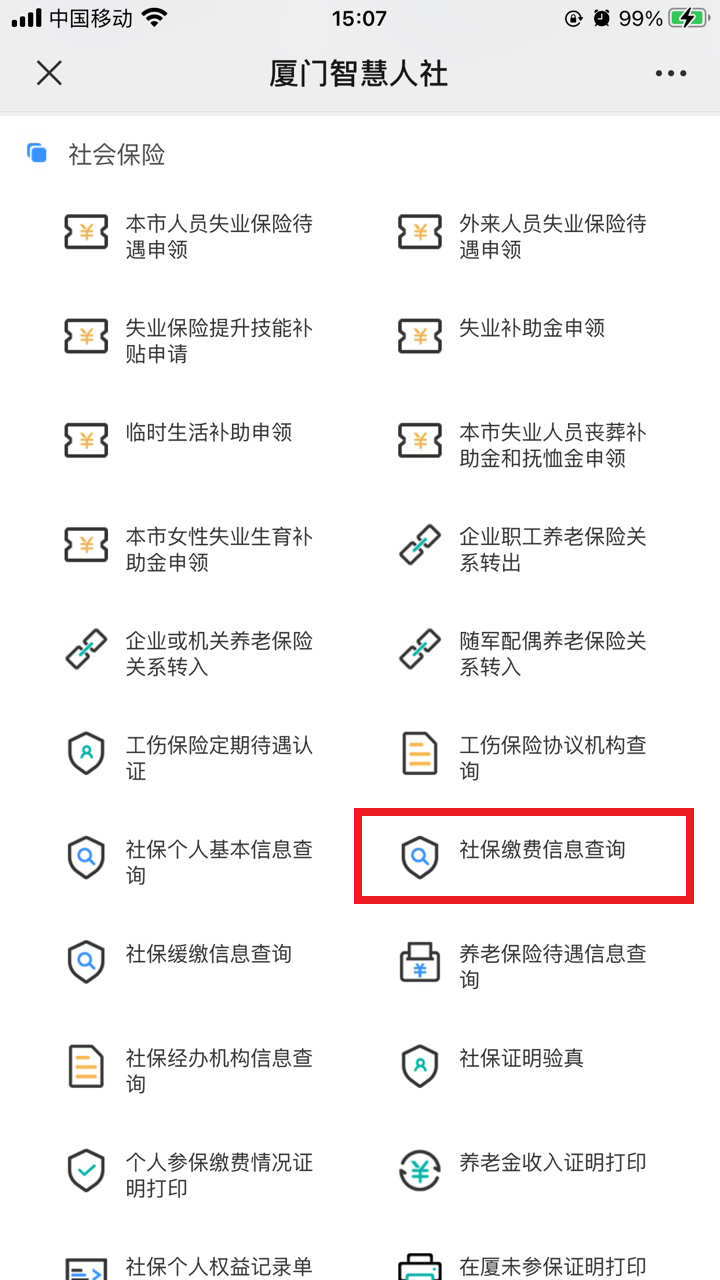
Task: Open 外来人员失业保险待遇申领
Action: (552, 236)
